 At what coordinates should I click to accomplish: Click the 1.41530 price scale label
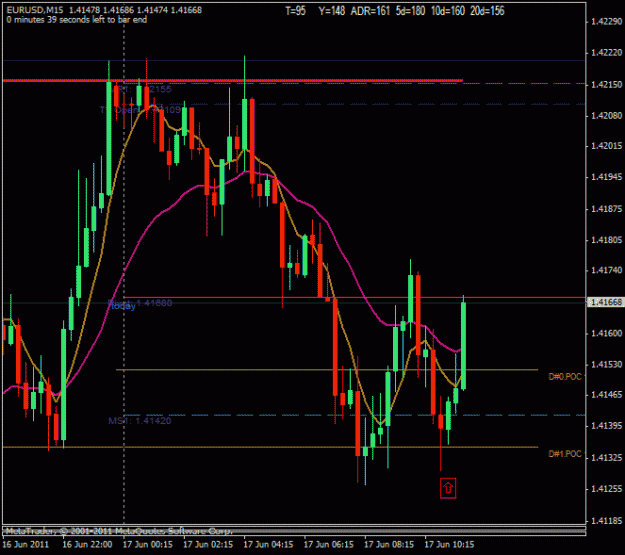(x=606, y=364)
